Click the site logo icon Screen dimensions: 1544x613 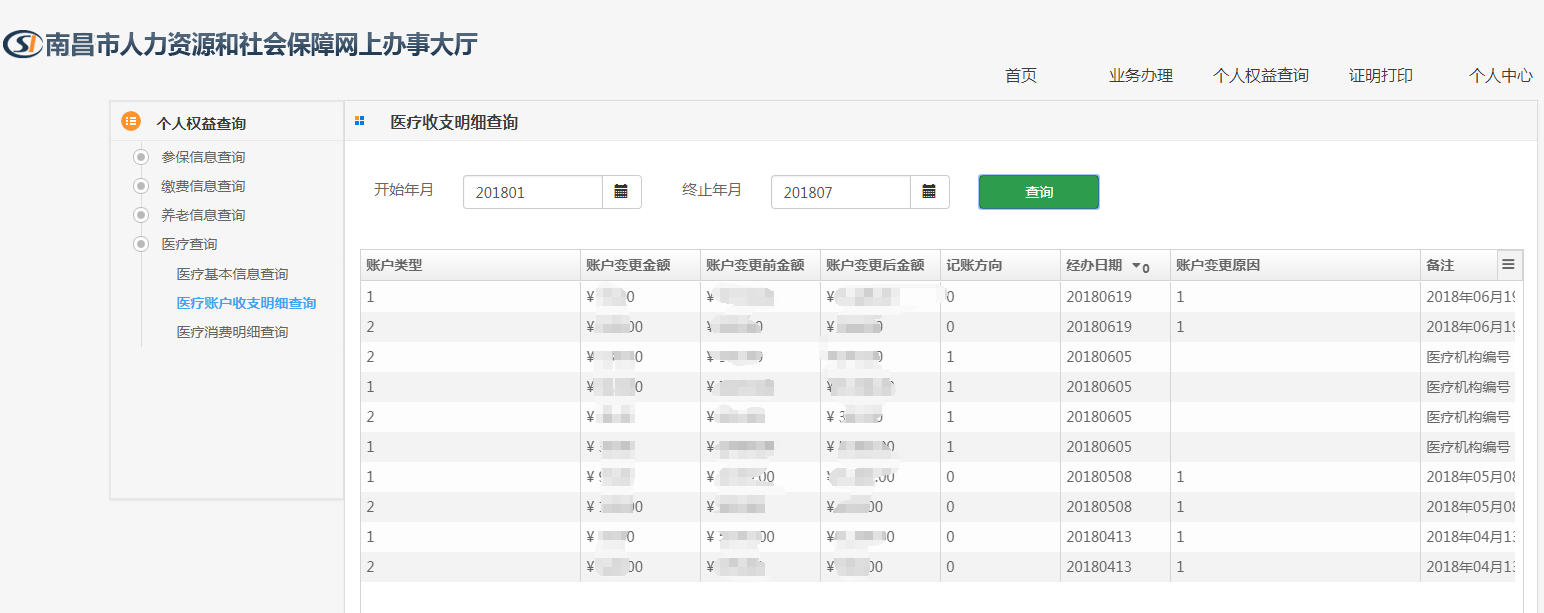(22, 45)
